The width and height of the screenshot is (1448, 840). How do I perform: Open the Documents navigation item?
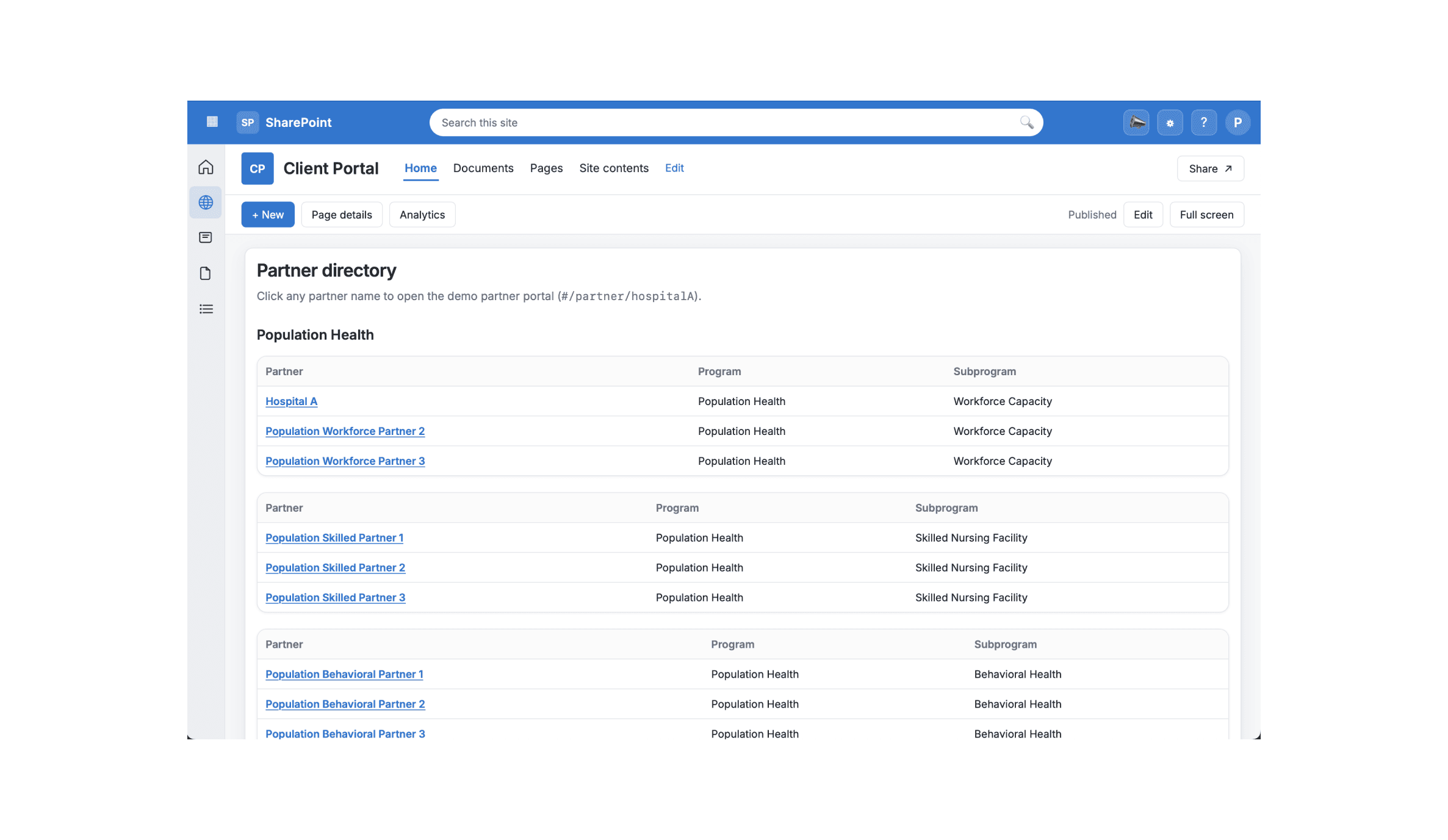coord(483,168)
